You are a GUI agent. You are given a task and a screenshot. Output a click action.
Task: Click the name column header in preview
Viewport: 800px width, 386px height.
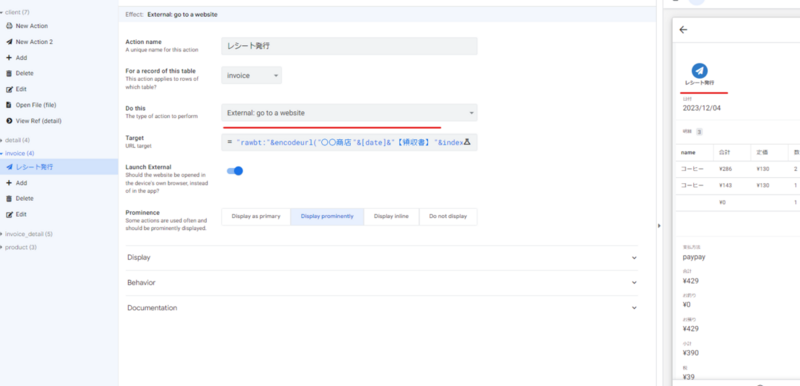click(x=688, y=152)
